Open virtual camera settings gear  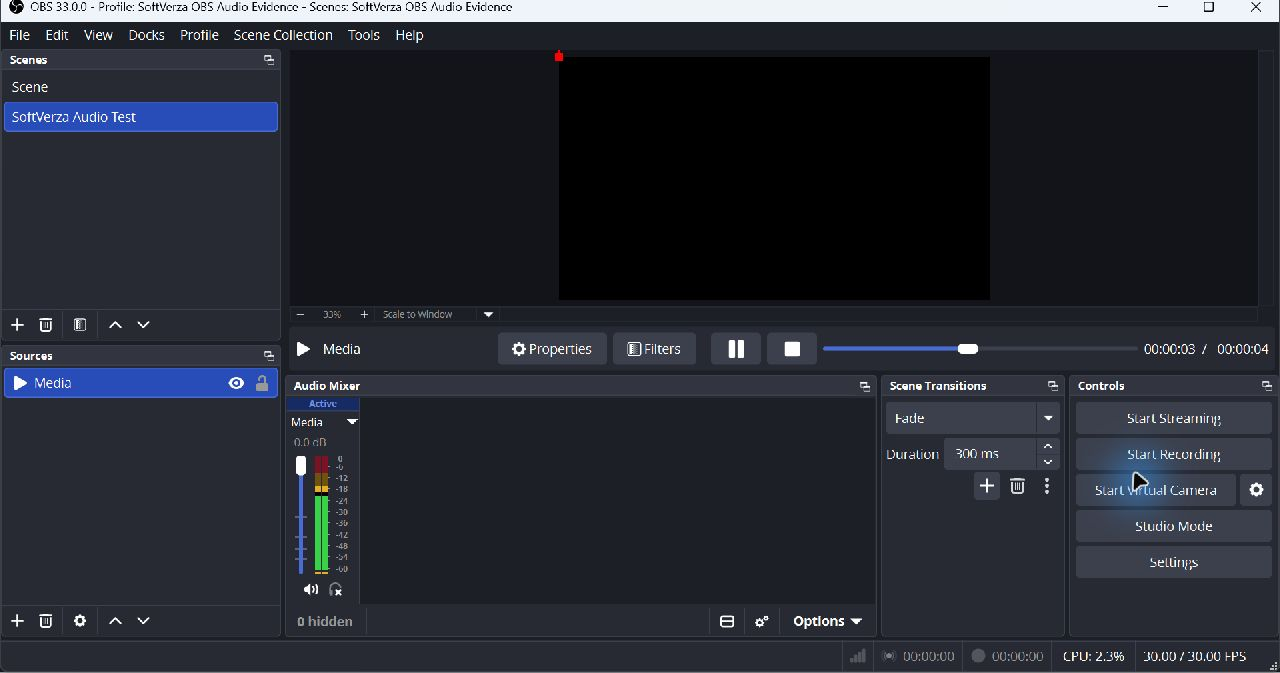(1257, 490)
